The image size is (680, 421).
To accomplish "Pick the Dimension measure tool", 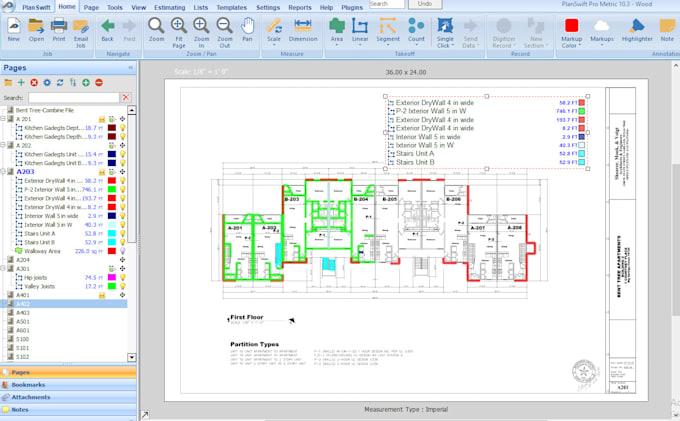I will [x=303, y=30].
